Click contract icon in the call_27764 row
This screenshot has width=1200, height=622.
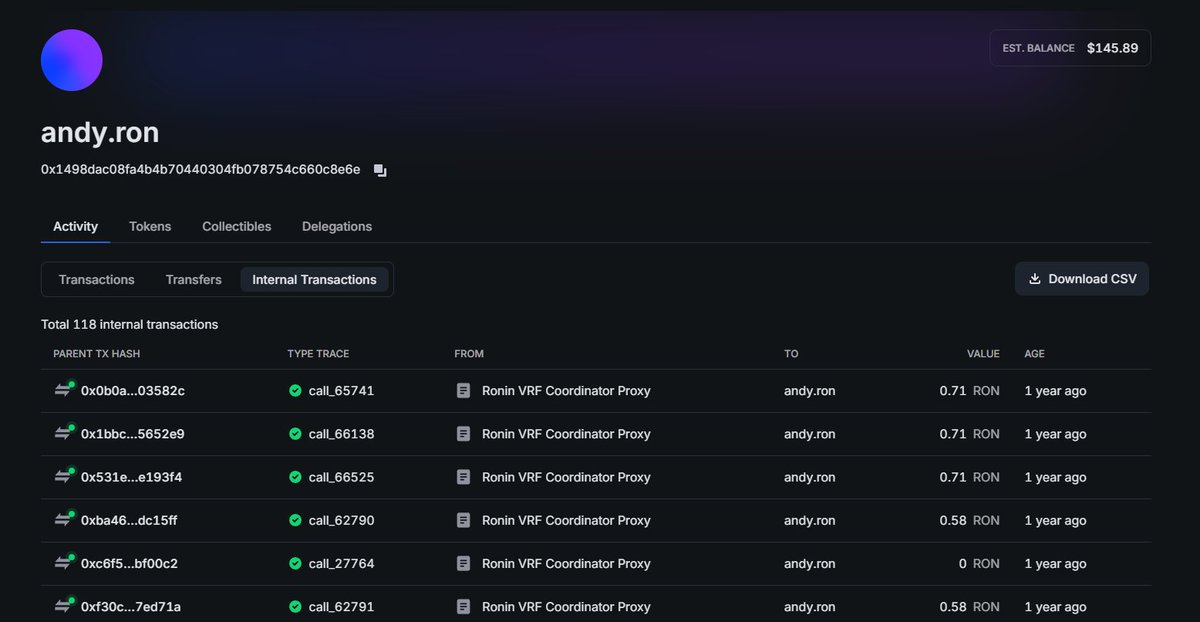[463, 563]
